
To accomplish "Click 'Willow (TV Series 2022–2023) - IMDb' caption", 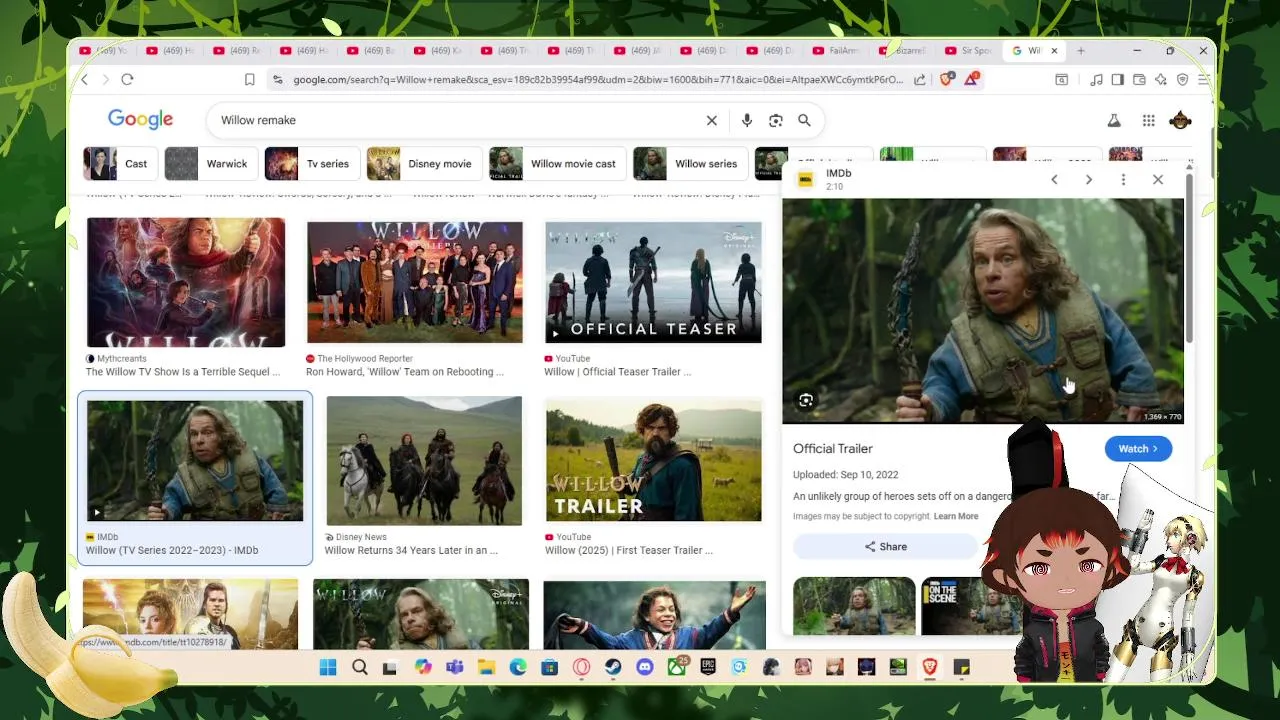I will click(x=172, y=550).
